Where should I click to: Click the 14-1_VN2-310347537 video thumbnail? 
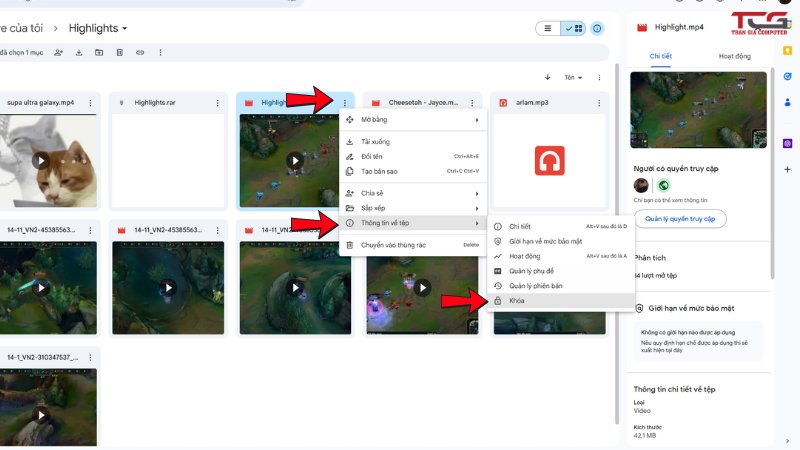[48, 407]
